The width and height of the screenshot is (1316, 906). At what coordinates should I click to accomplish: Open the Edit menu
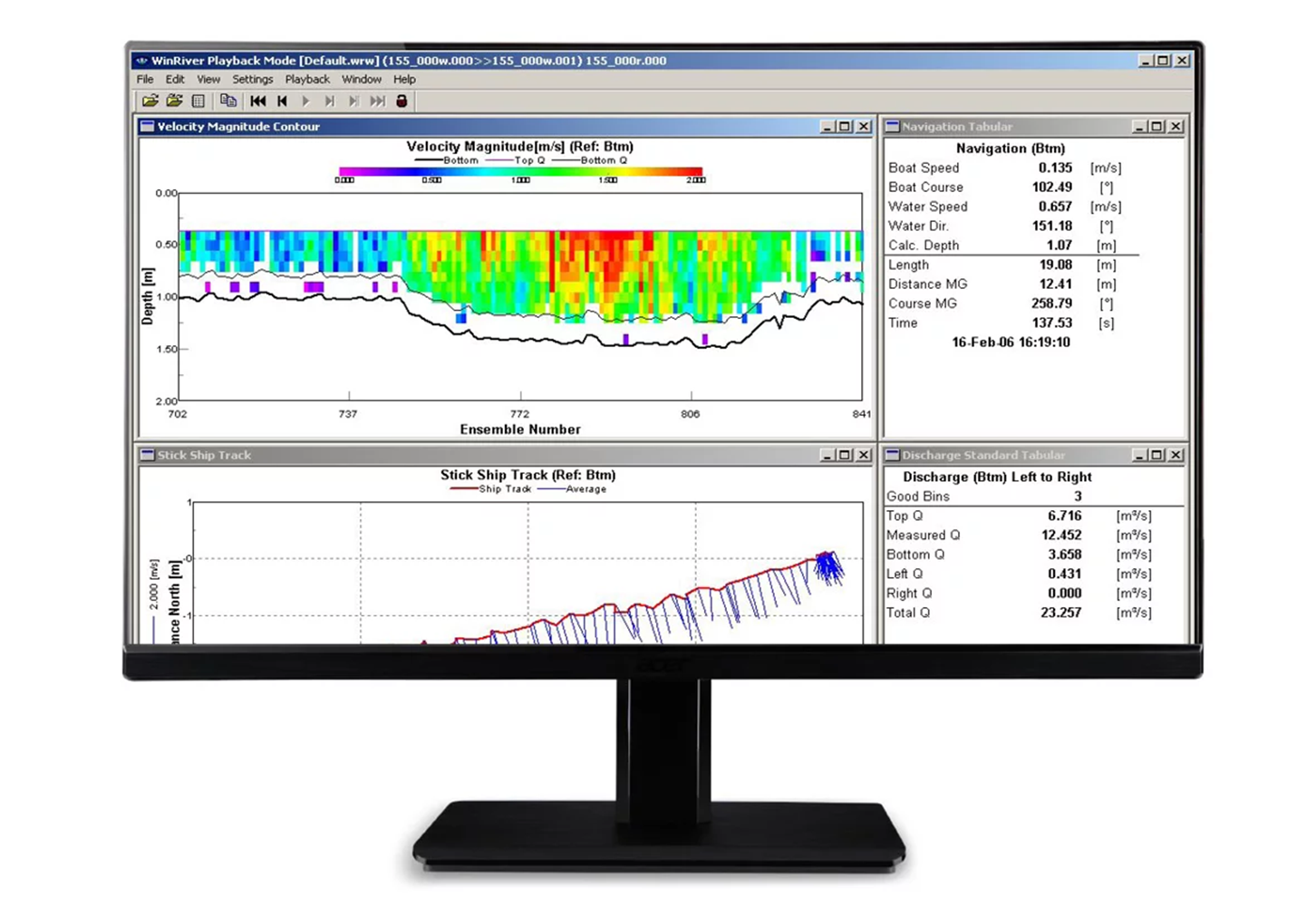(175, 80)
